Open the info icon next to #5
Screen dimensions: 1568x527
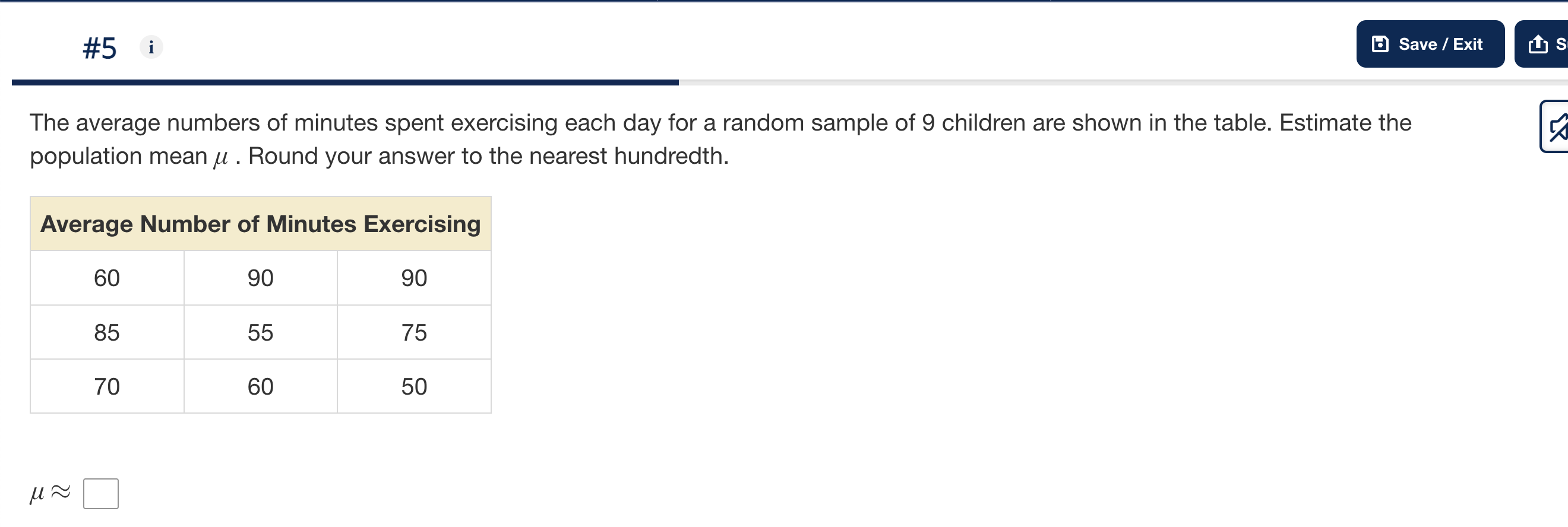pyautogui.click(x=150, y=47)
